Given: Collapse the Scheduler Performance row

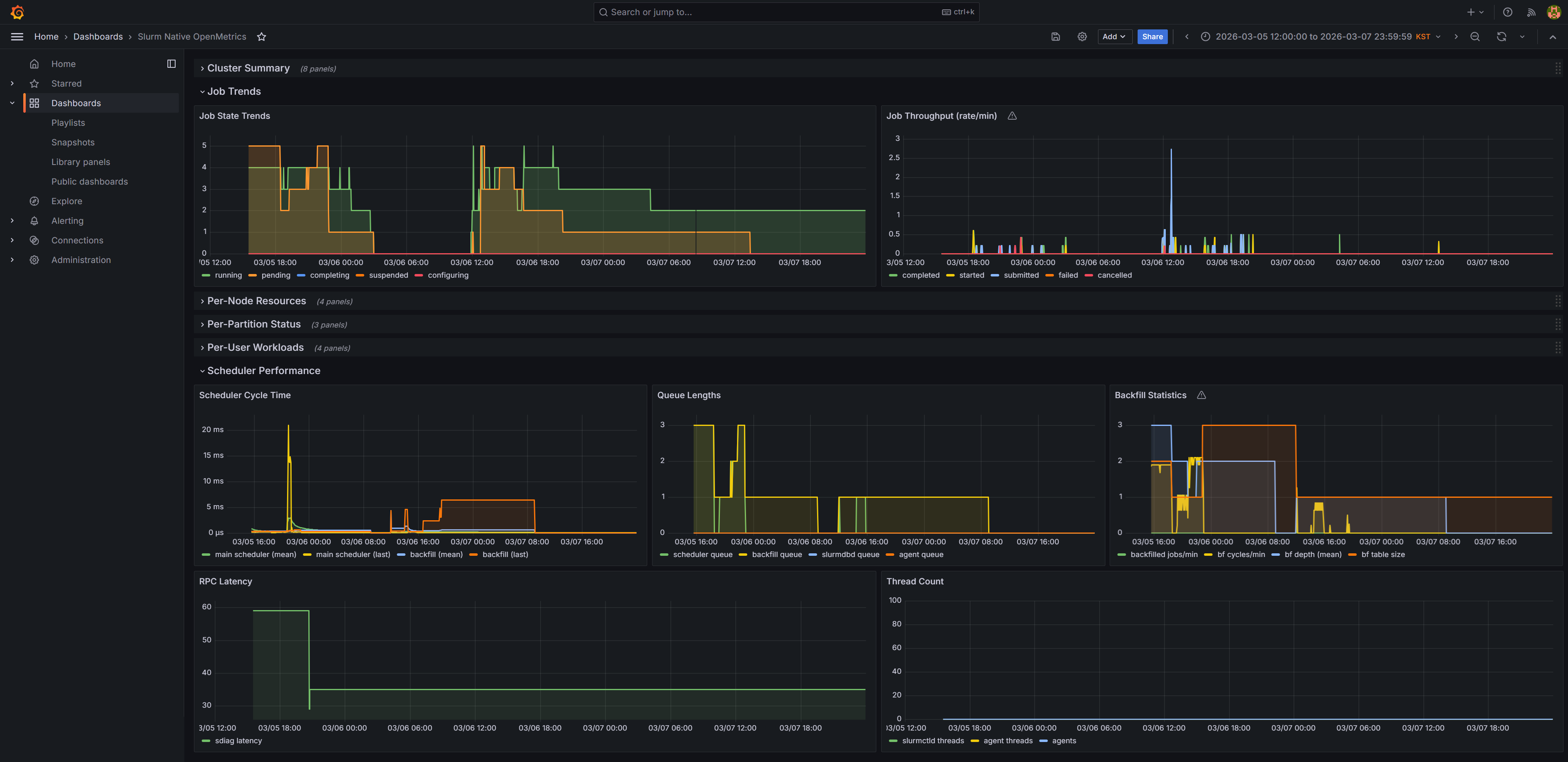Looking at the screenshot, I should click(263, 371).
